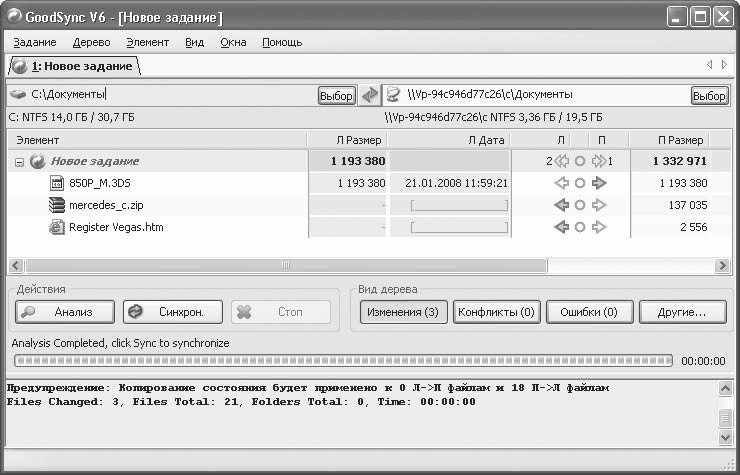Screen dimensions: 740x475
Task: Click left-arrow icon for mercedes_c.zip row
Action: tap(561, 205)
